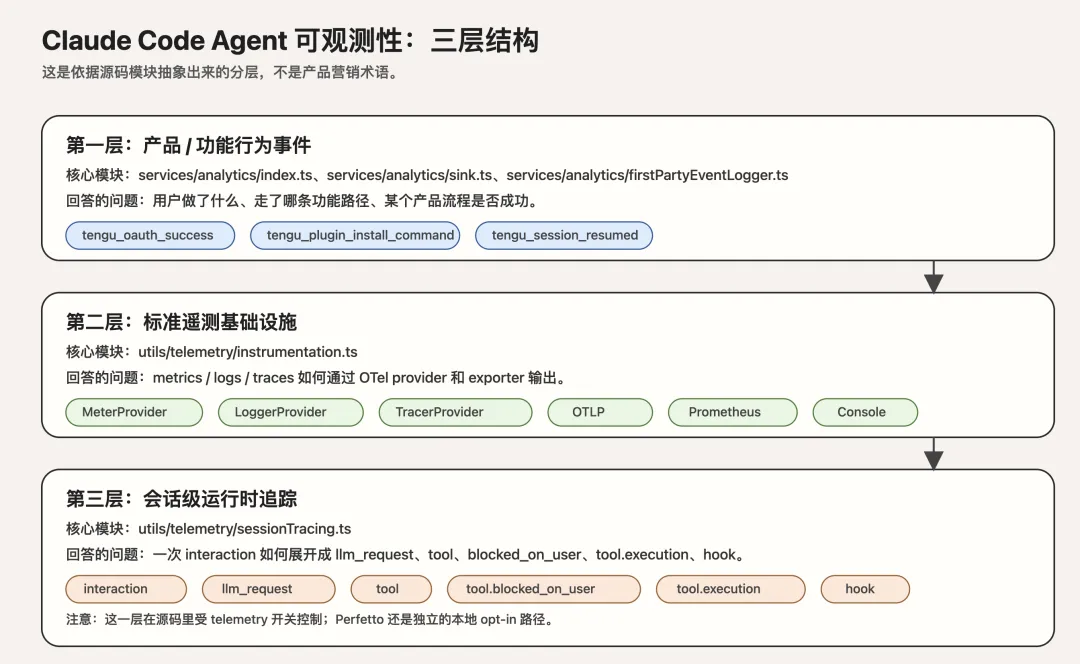Select the MeterProvider pill
The image size is (1080, 664).
134,412
